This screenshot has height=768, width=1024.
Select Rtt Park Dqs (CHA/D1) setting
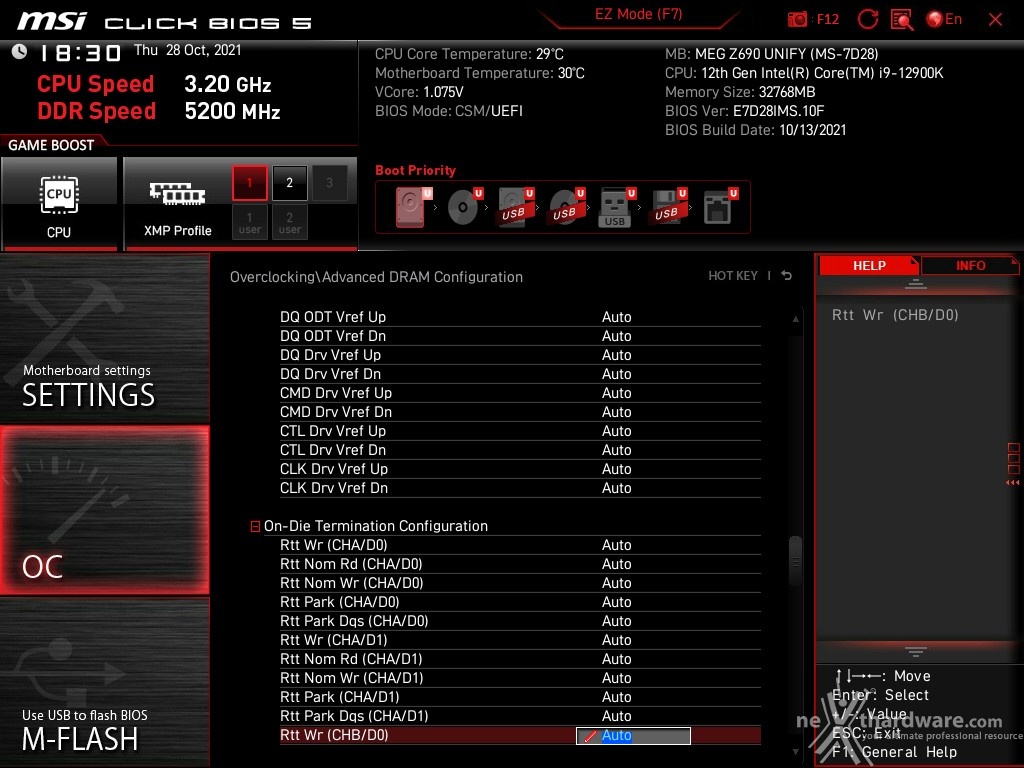(520, 716)
